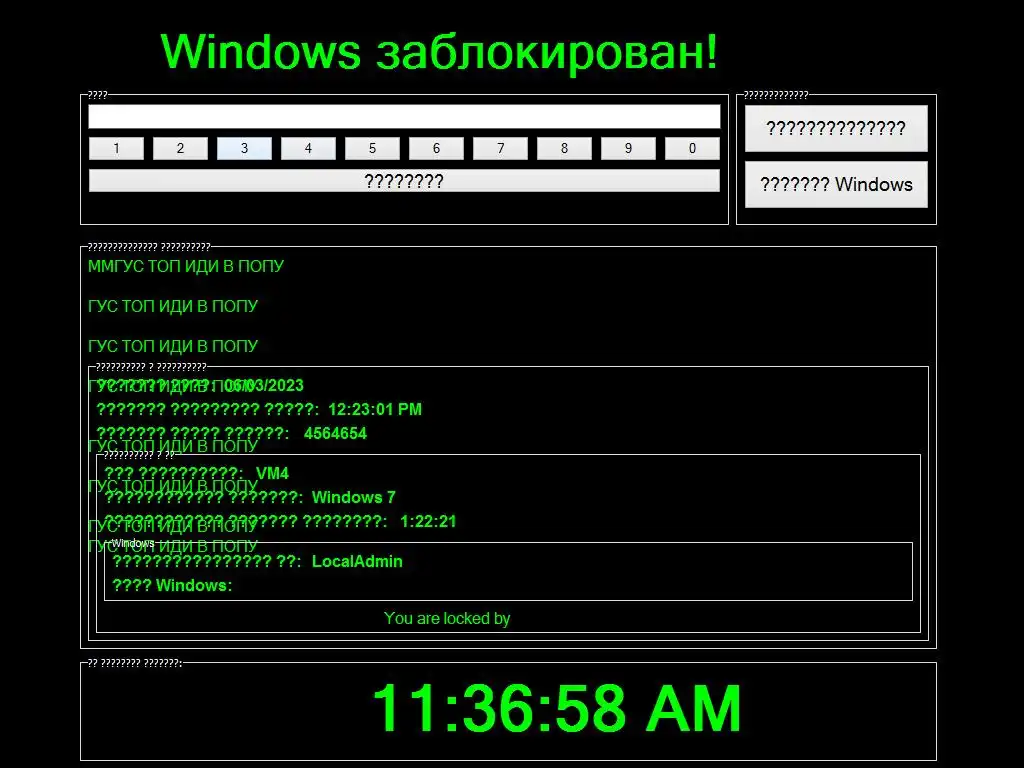Click the number value 4564654

pyautogui.click(x=335, y=434)
